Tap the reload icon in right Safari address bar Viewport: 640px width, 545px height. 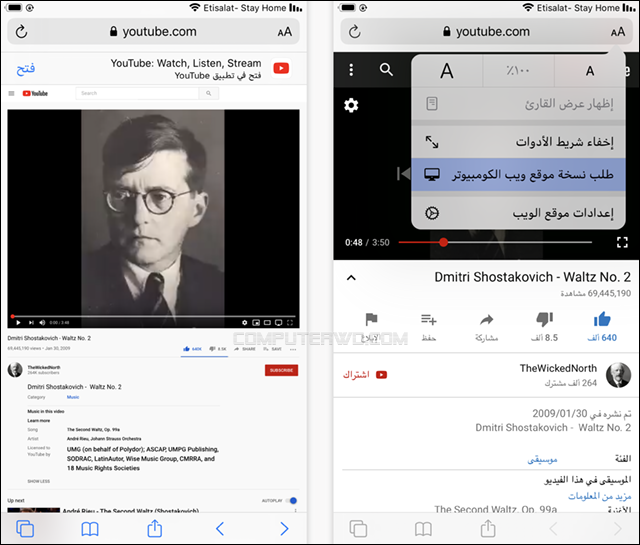[x=354, y=31]
